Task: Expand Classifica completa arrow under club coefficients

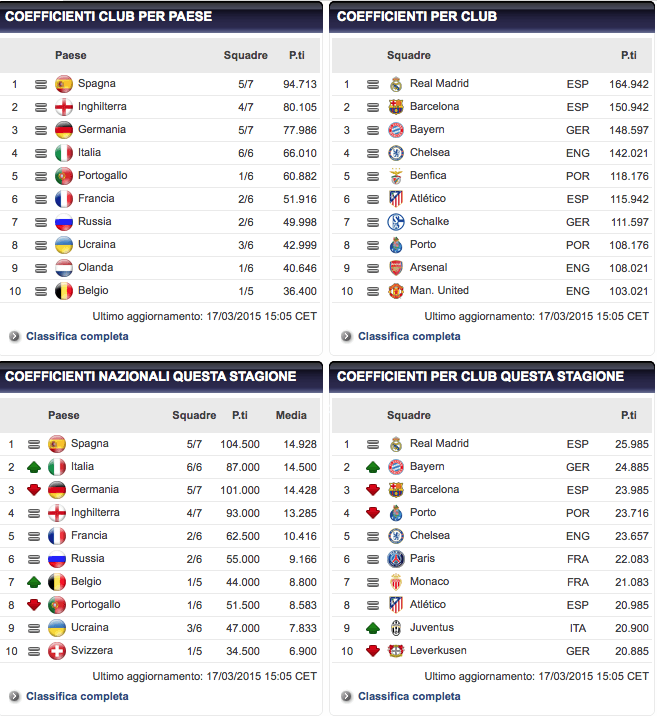Action: pyautogui.click(x=346, y=337)
